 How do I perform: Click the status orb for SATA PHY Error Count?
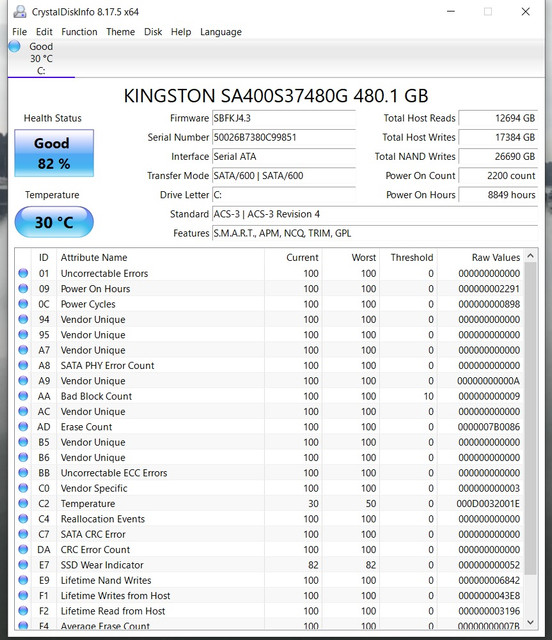click(23, 365)
